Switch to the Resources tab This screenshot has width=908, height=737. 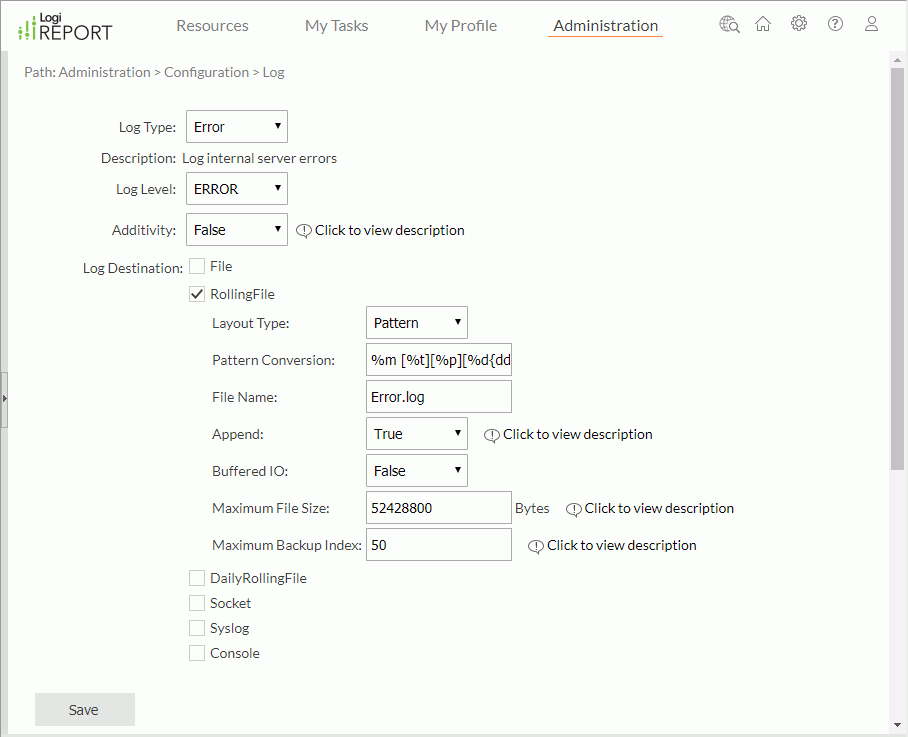[212, 26]
